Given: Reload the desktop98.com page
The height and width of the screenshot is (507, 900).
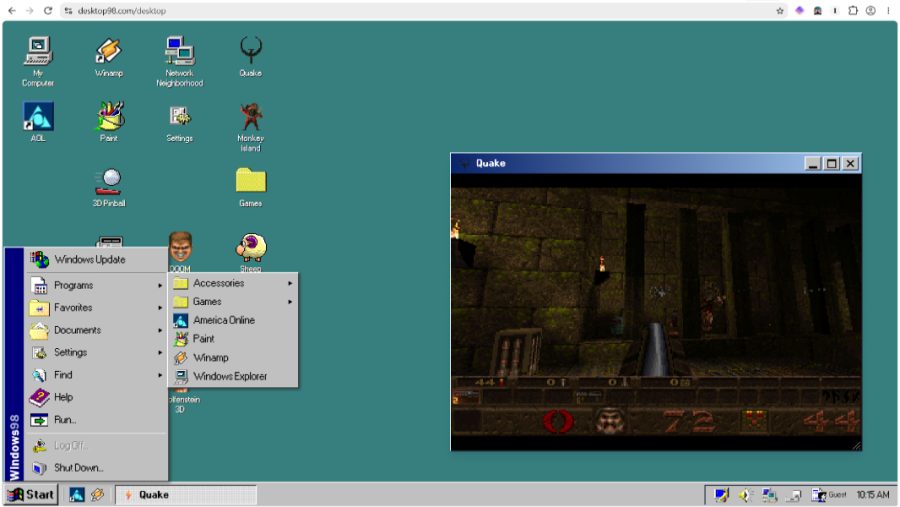Looking at the screenshot, I should click(48, 10).
